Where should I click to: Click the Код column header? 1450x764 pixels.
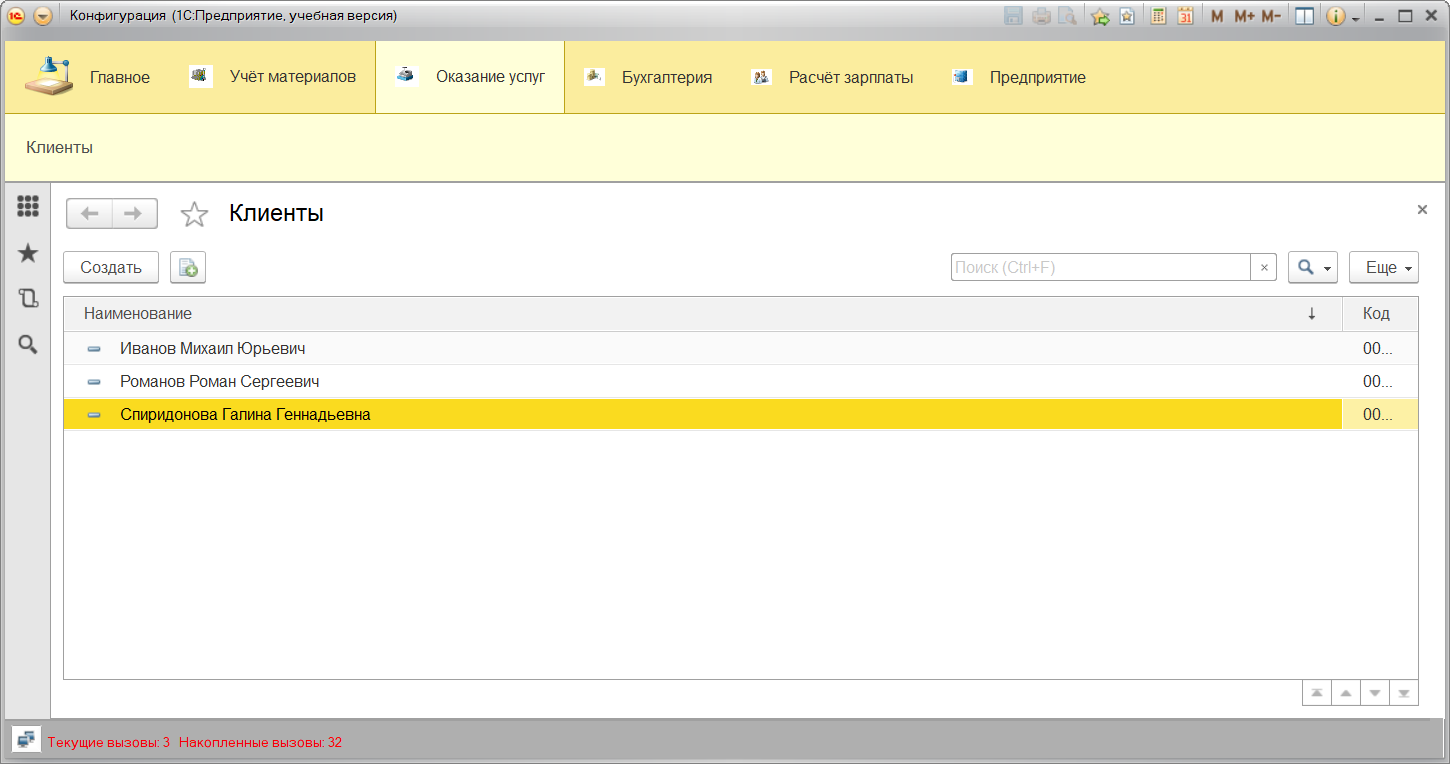pos(1380,314)
